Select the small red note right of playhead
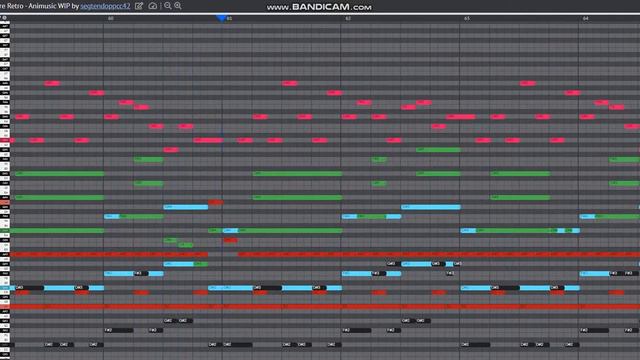The width and height of the screenshot is (640, 360). (230, 240)
